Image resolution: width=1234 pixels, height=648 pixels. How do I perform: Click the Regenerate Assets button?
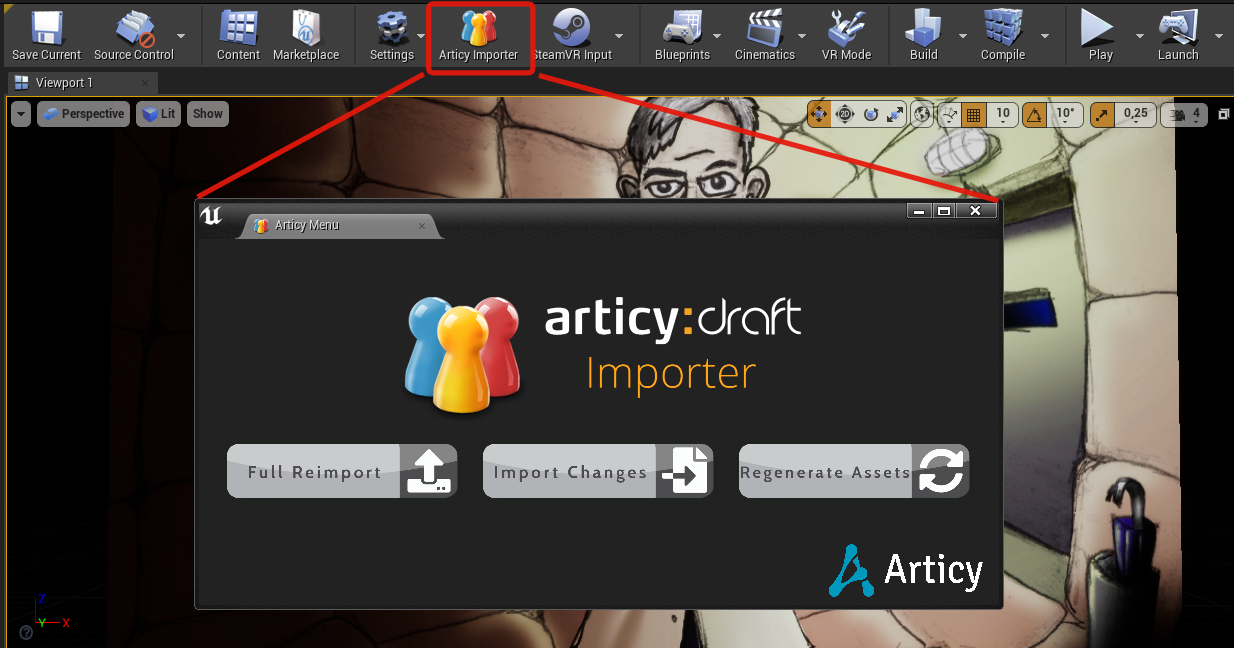854,471
